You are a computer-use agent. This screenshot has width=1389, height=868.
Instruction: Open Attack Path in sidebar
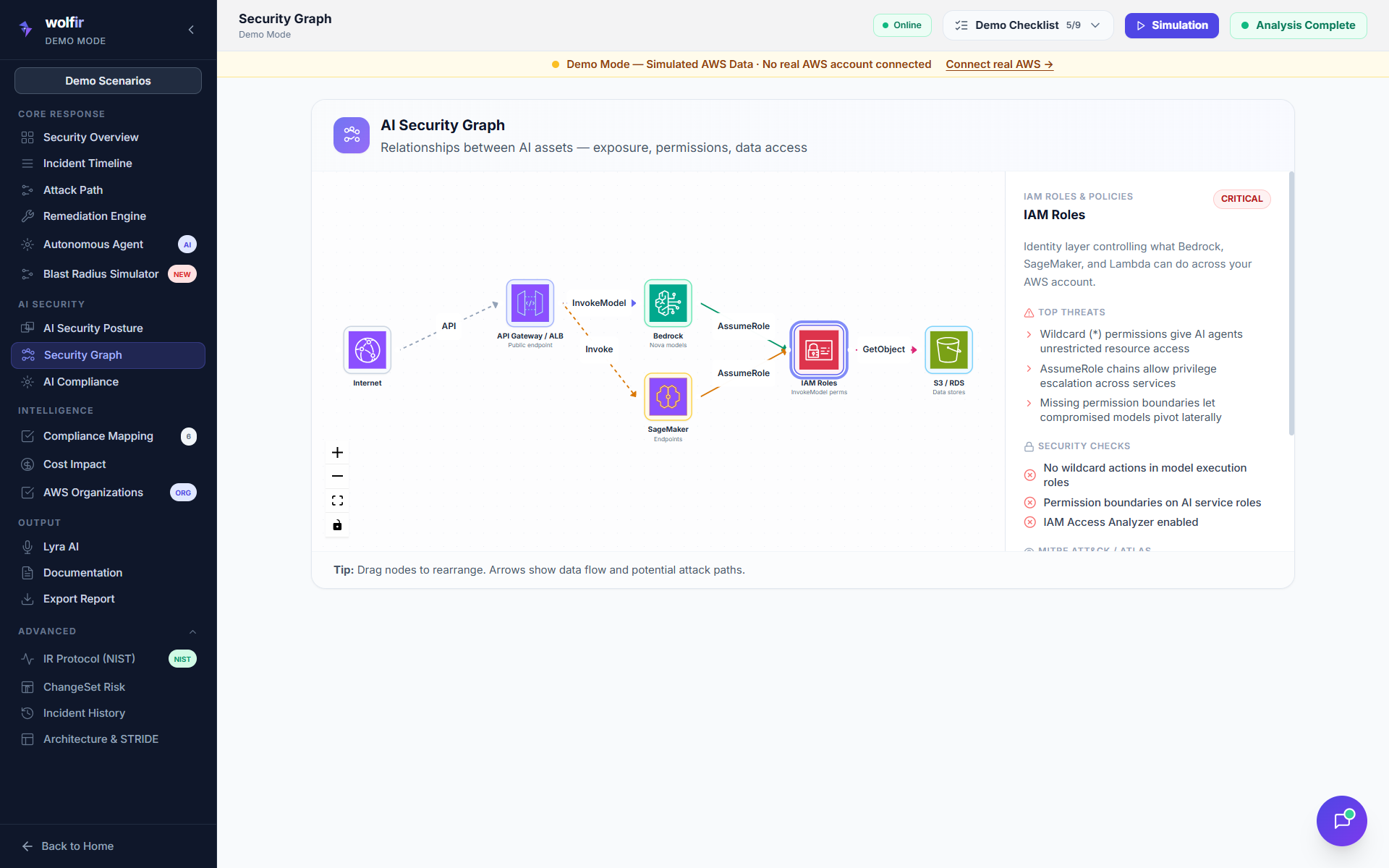(x=73, y=190)
